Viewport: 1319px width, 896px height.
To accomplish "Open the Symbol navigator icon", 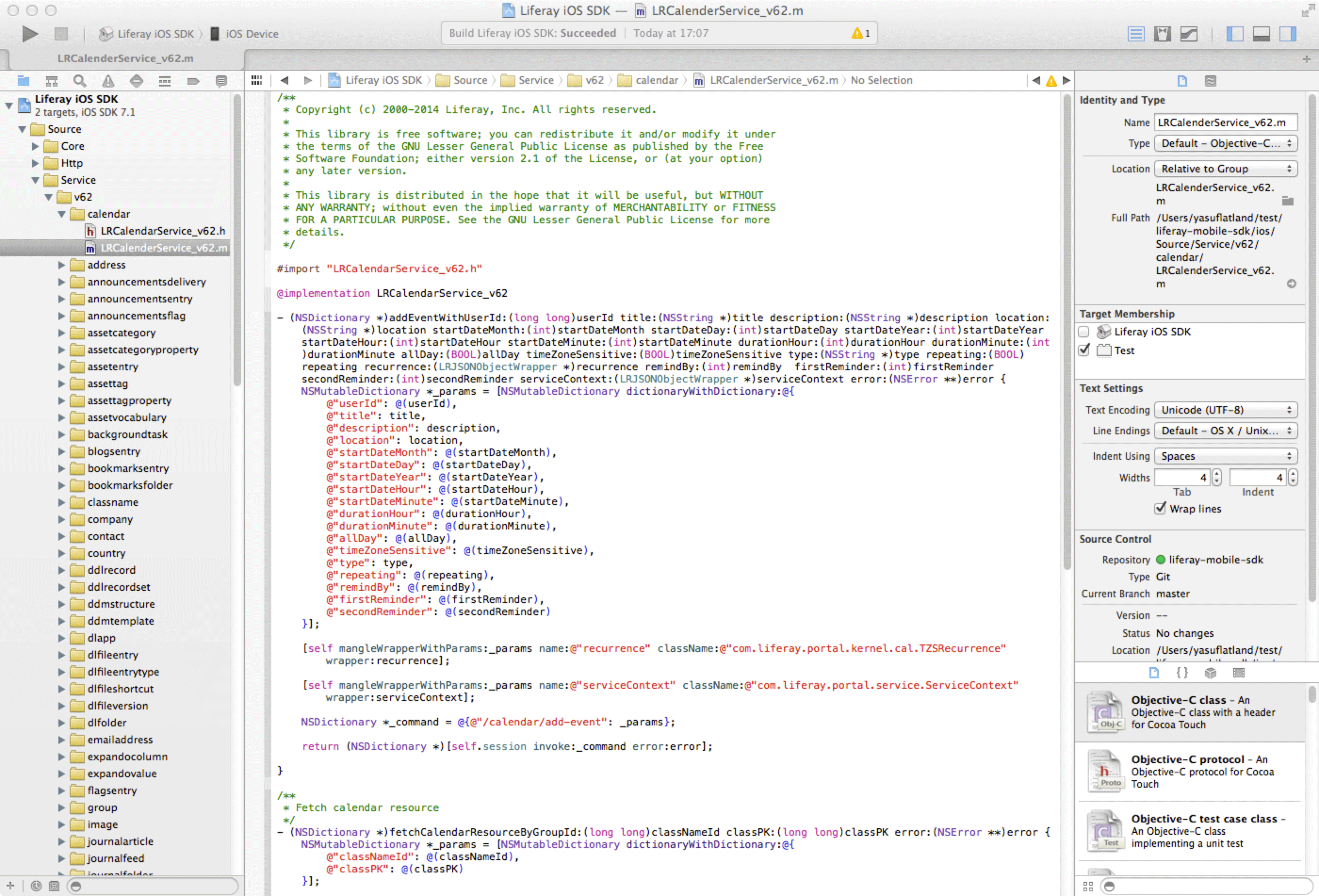I will pos(52,81).
